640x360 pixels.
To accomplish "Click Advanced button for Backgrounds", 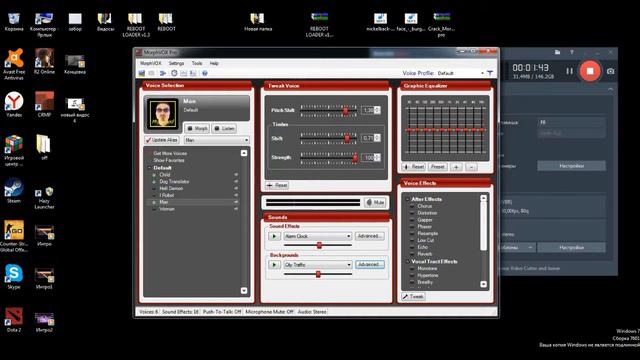I will coord(369,264).
